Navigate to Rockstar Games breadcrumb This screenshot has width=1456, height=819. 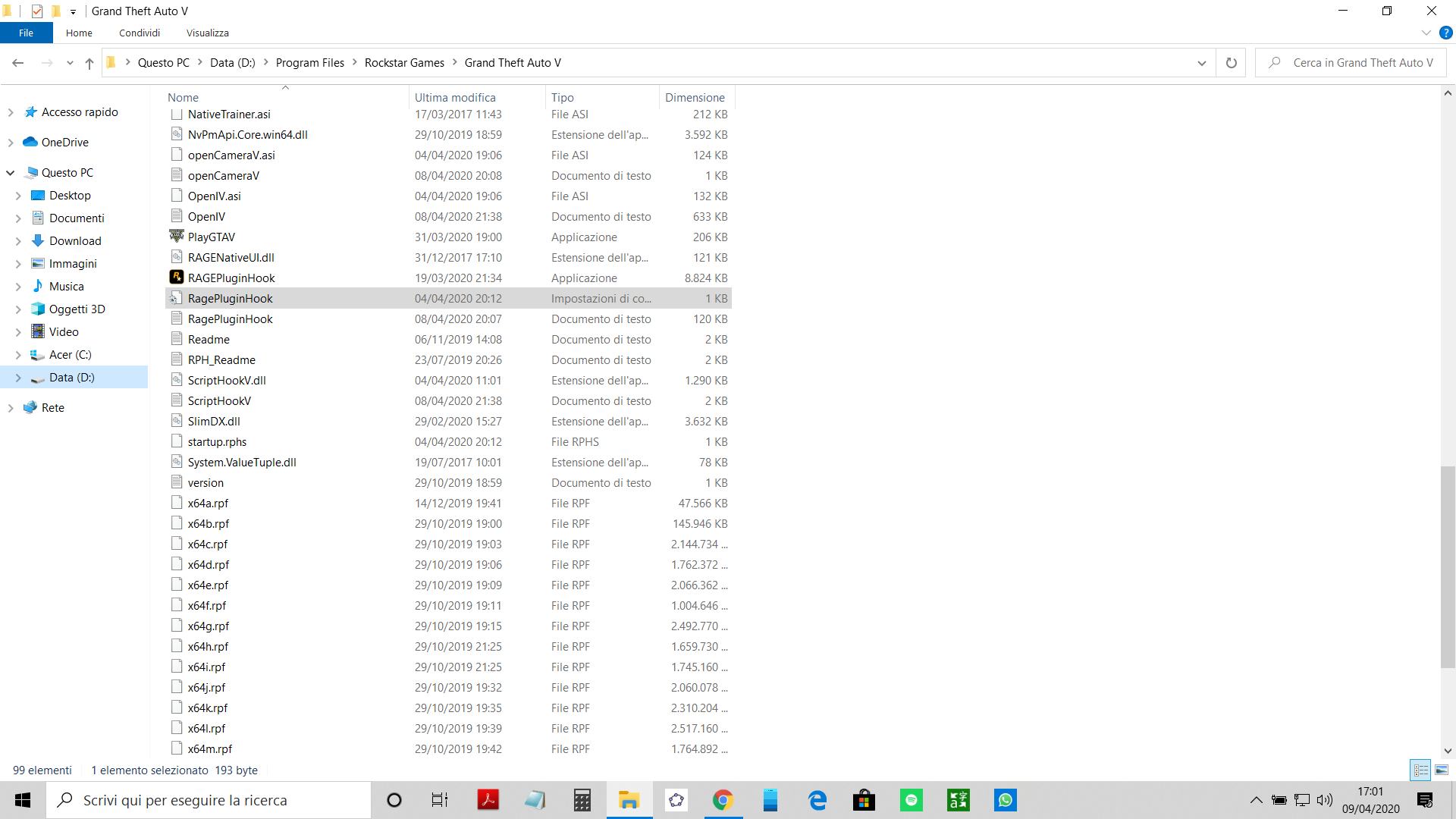404,63
